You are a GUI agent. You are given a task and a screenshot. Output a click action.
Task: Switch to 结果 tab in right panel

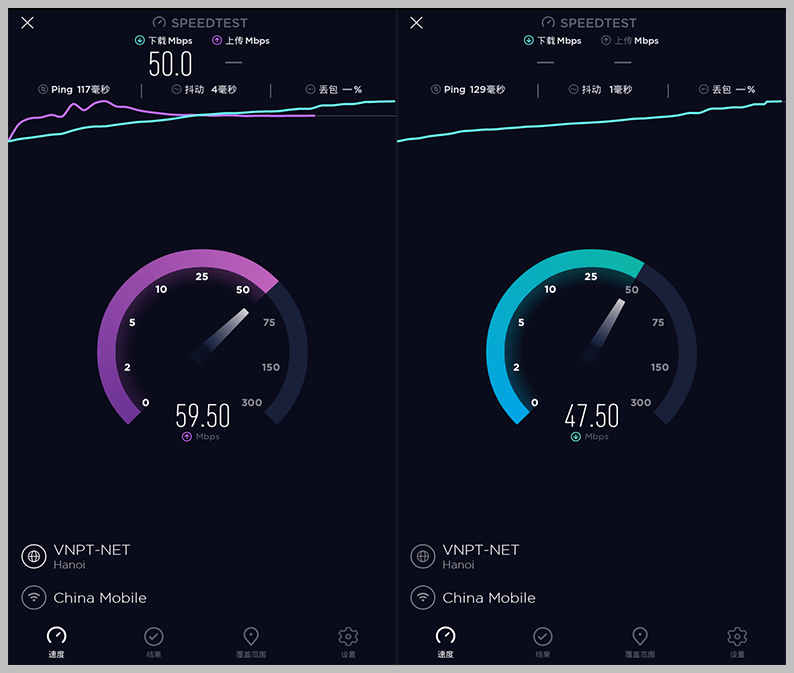pos(542,640)
